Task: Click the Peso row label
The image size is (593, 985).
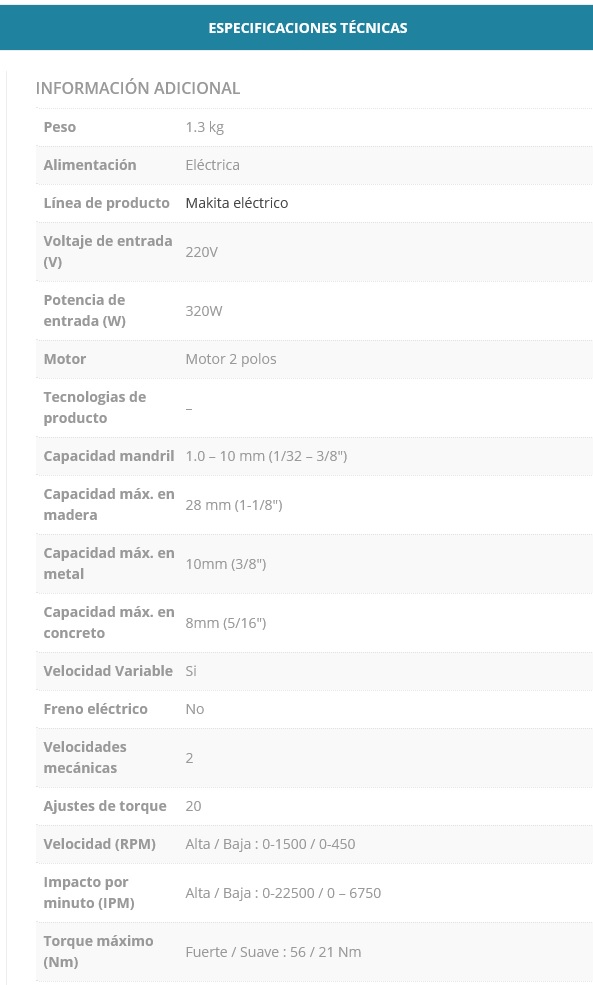Action: (x=60, y=127)
